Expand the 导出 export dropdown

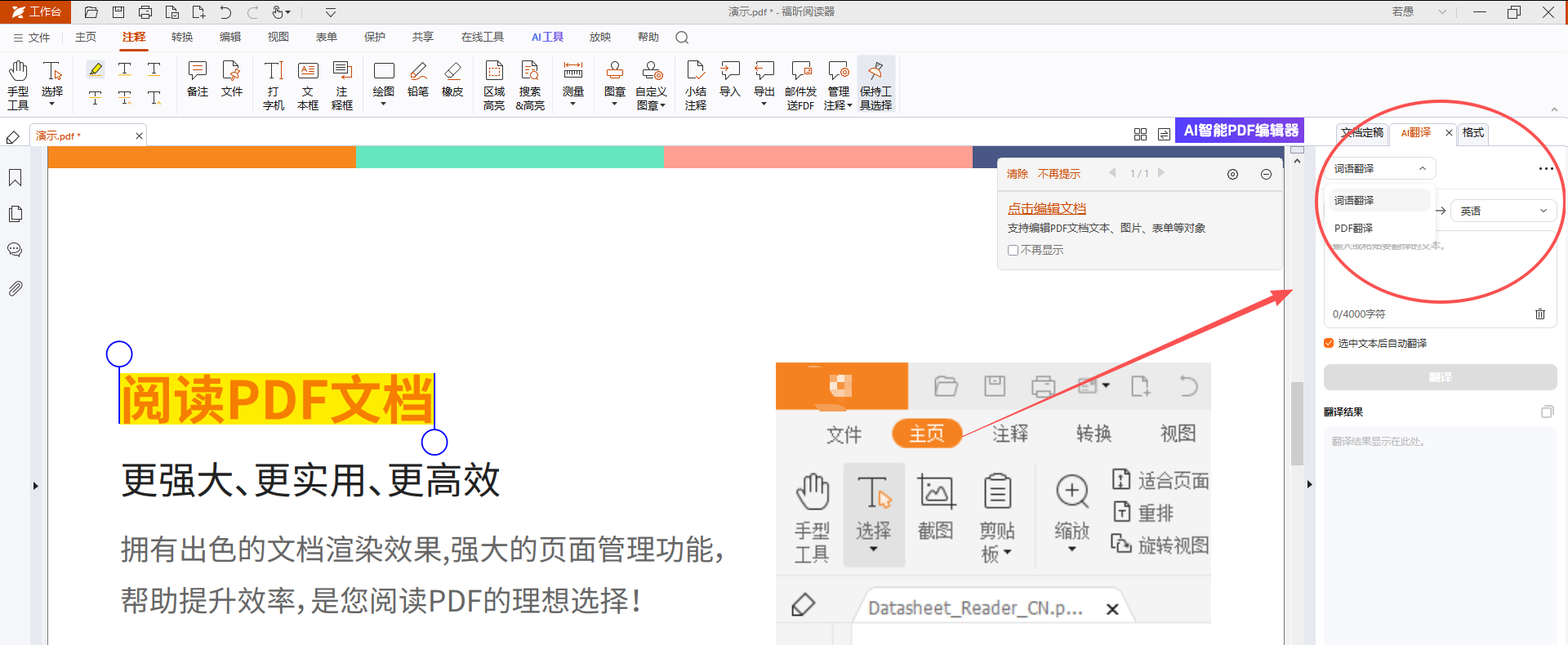[x=764, y=104]
